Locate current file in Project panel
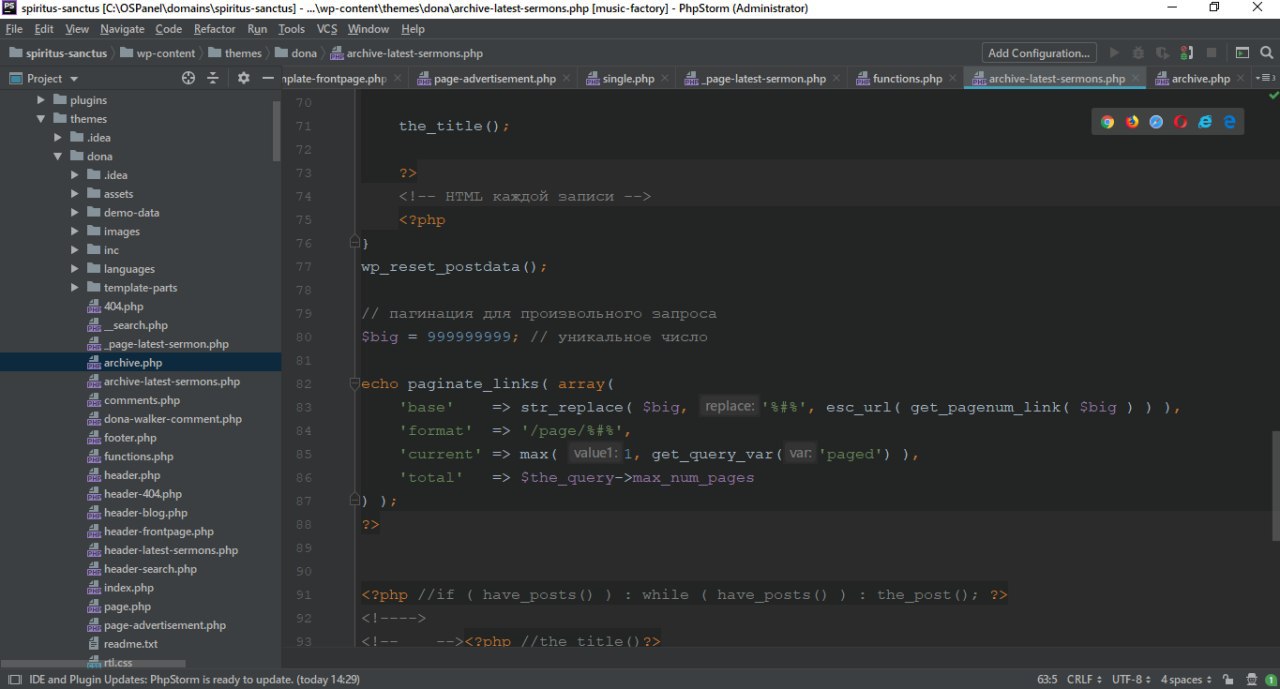 188,78
